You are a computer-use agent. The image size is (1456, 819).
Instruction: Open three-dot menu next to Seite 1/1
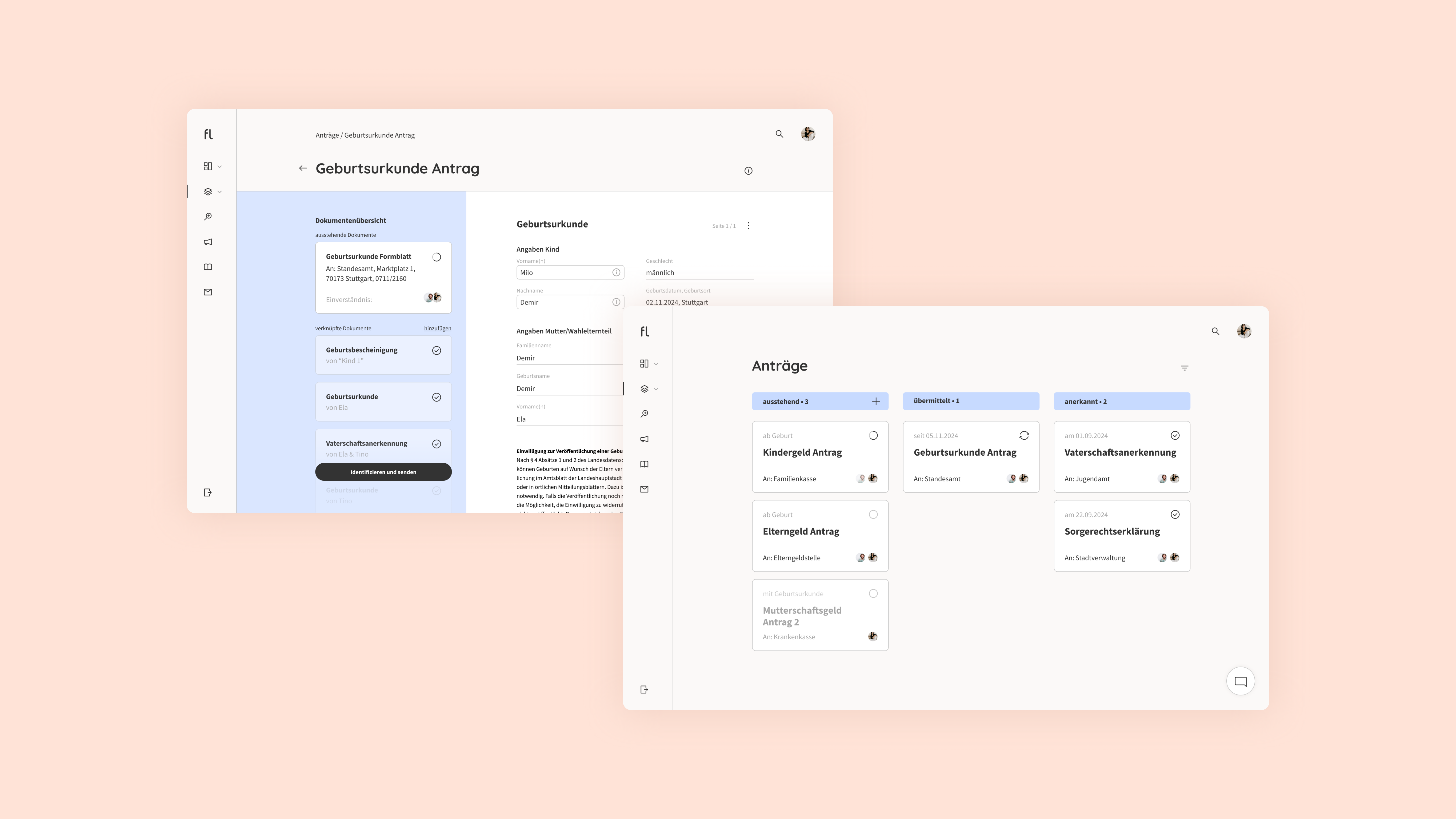pos(748,226)
